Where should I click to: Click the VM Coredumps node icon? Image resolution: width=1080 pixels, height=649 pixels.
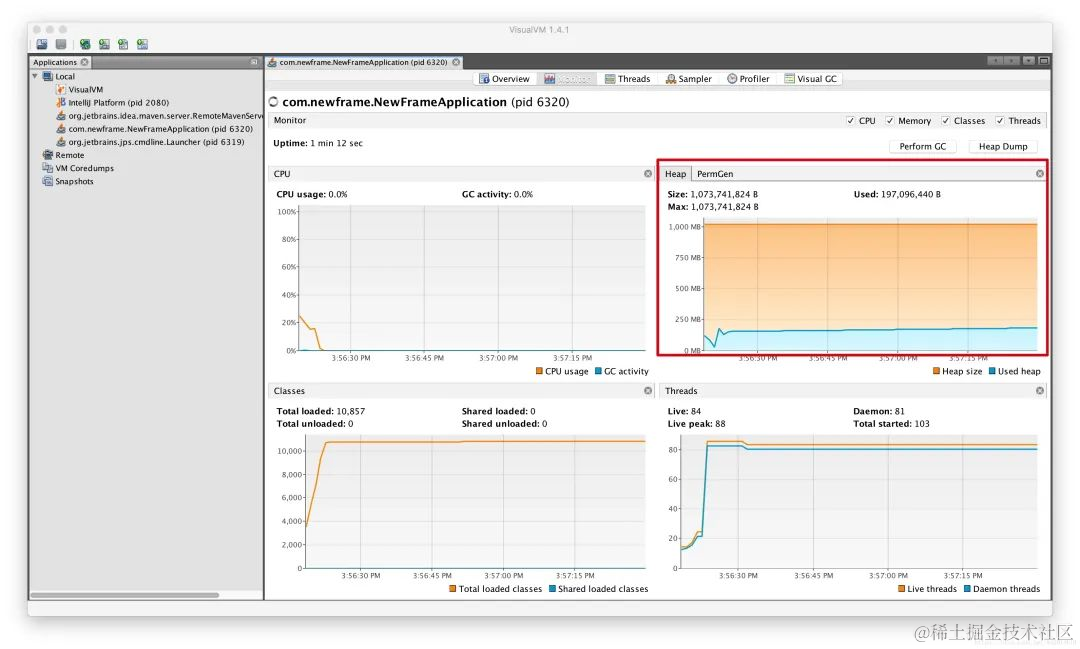(48, 168)
